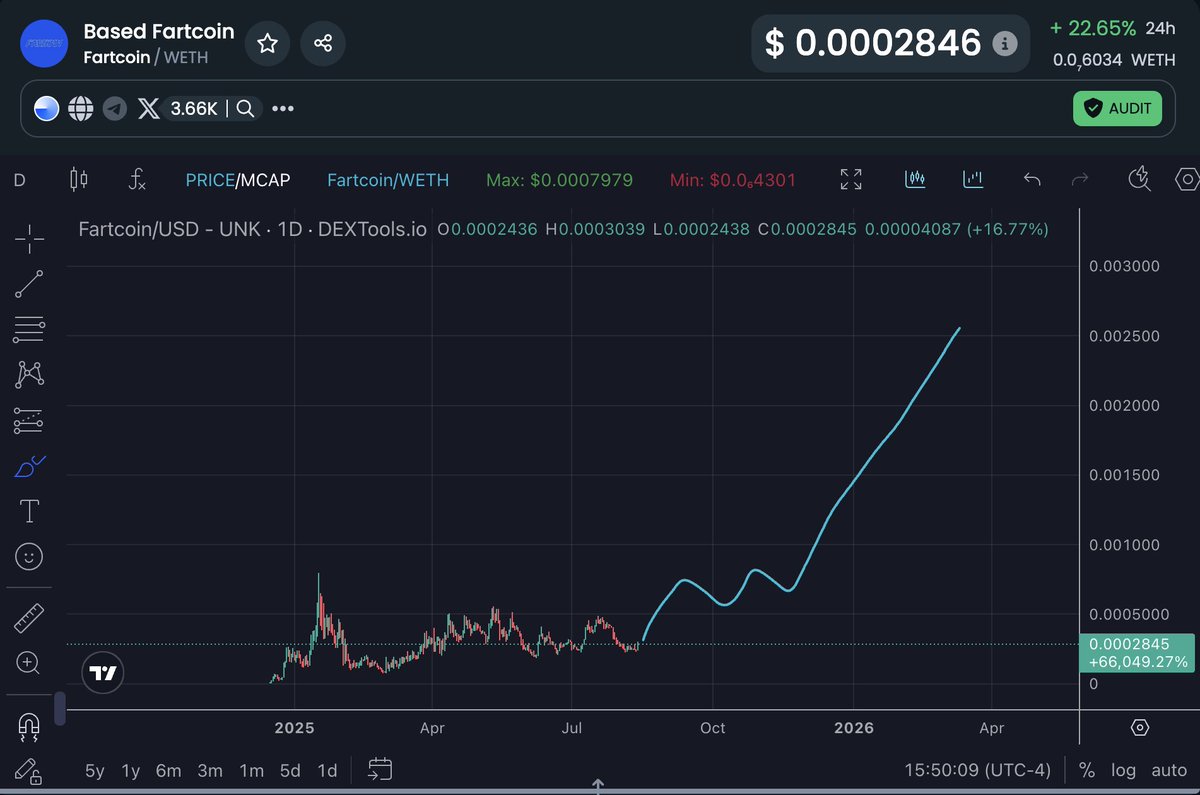Open more links via the ellipsis menu
This screenshot has width=1200, height=795.
tap(282, 108)
